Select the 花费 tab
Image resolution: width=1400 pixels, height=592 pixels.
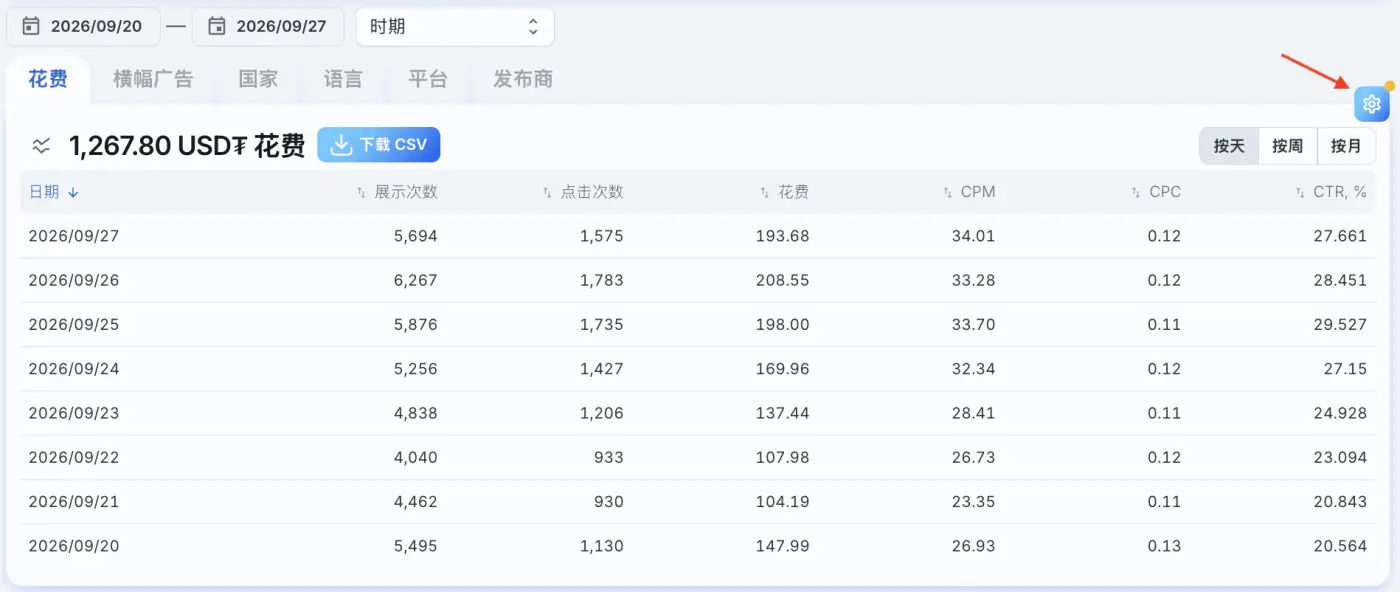pyautogui.click(x=48, y=79)
